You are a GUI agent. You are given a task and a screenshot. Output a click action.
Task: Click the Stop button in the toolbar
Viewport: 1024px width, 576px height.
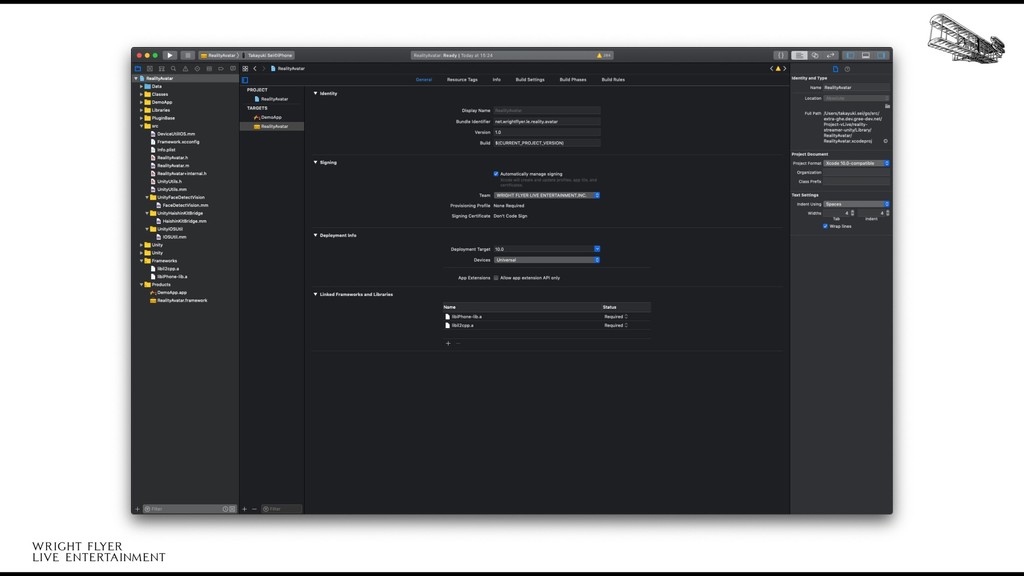click(x=187, y=55)
